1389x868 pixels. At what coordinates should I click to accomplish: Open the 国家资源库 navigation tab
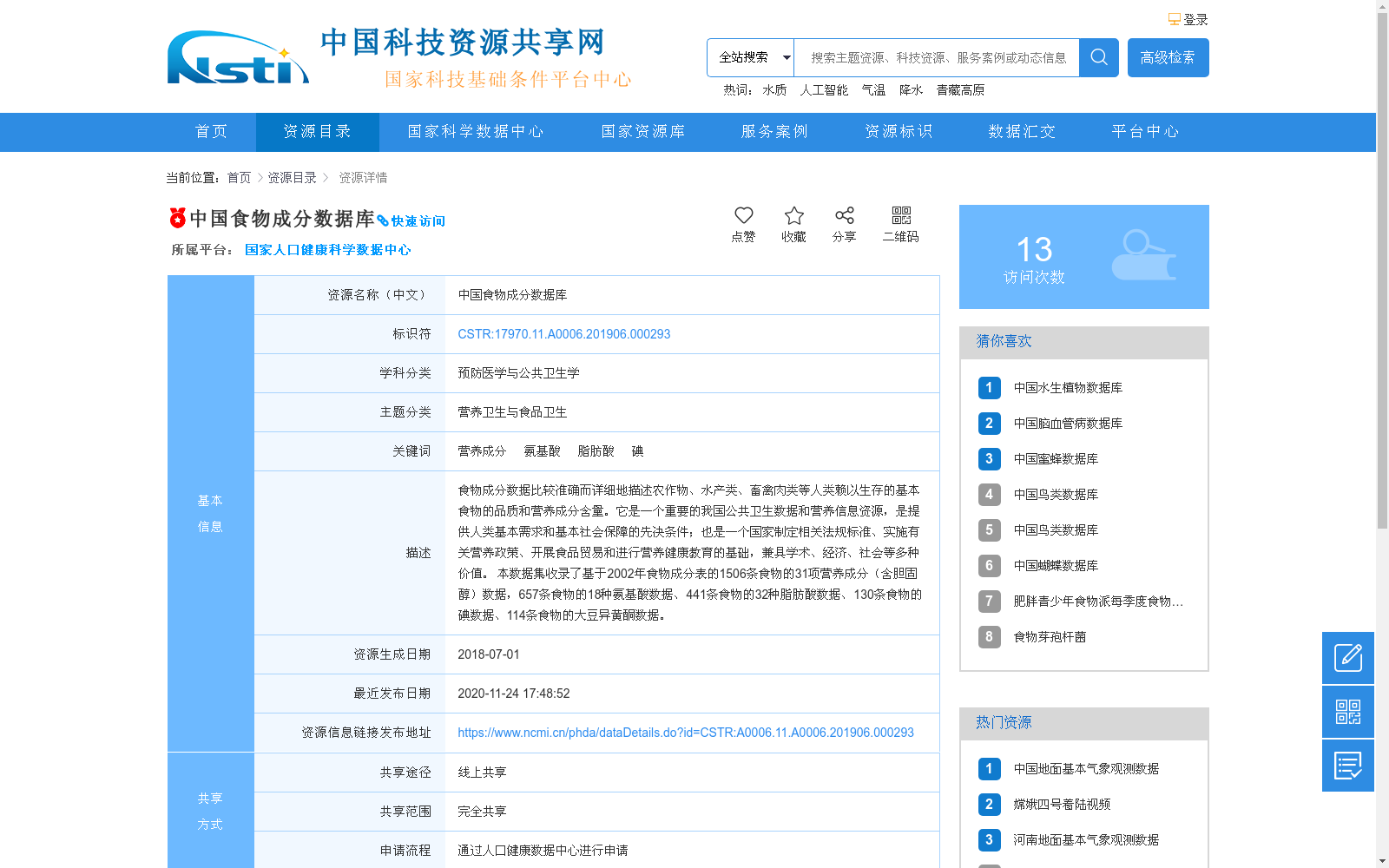point(643,132)
